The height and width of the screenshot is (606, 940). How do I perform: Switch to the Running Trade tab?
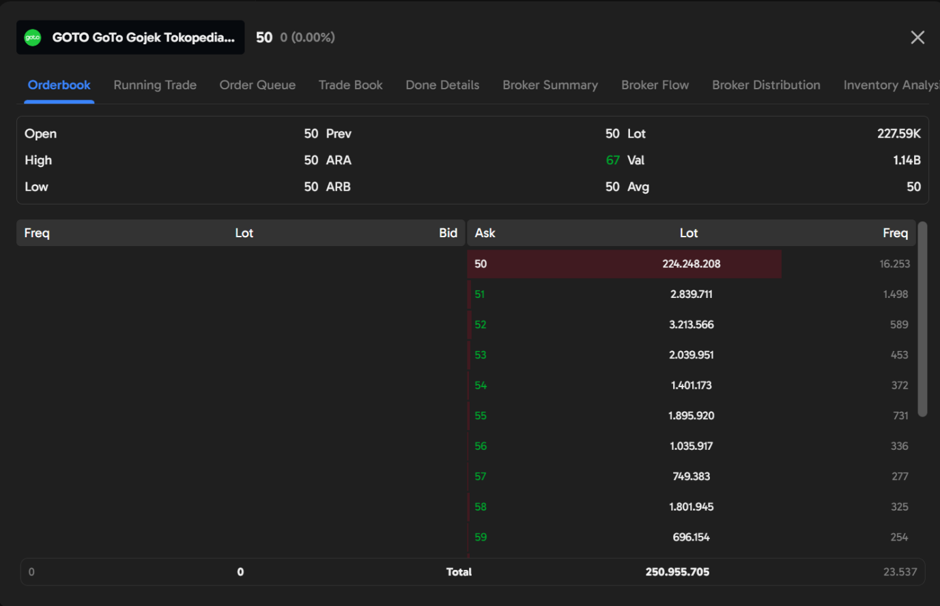155,85
